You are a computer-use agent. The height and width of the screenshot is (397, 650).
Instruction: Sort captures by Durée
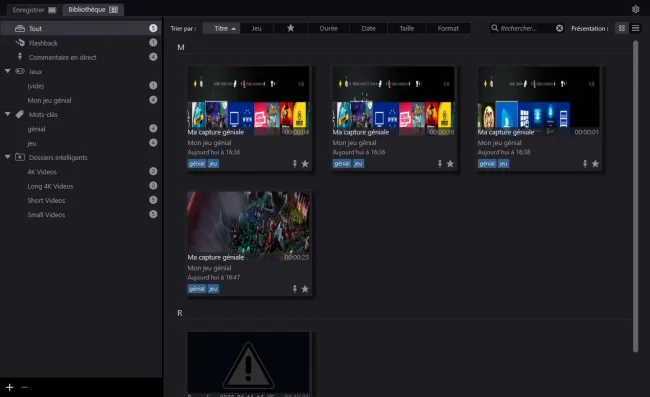click(x=328, y=28)
